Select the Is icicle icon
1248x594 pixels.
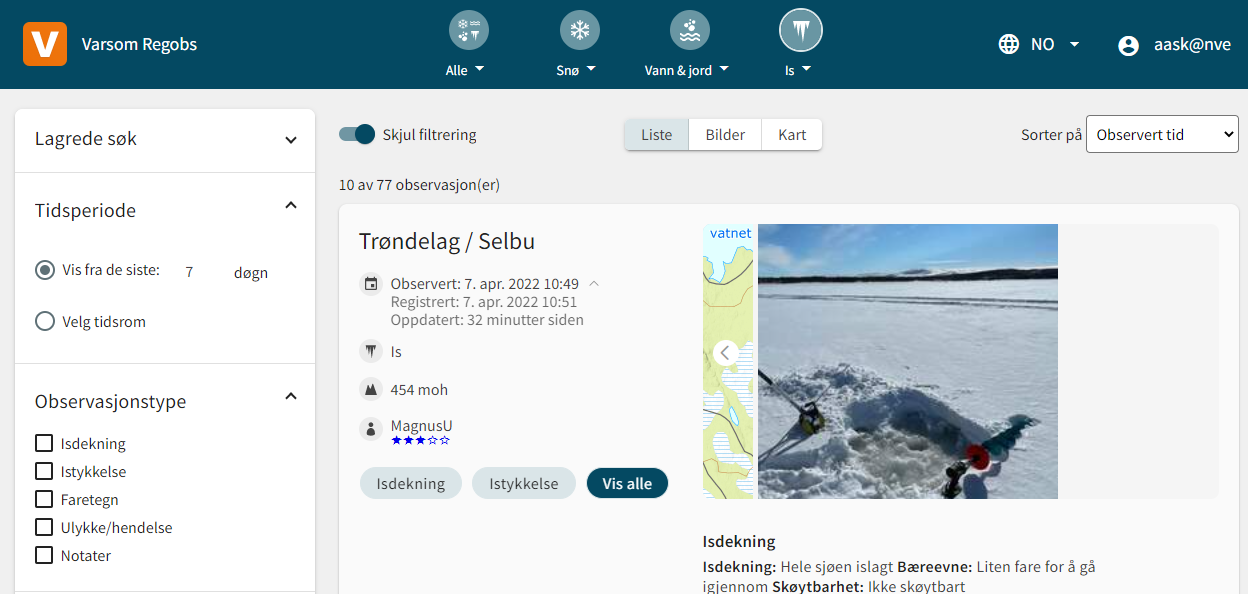click(x=800, y=30)
